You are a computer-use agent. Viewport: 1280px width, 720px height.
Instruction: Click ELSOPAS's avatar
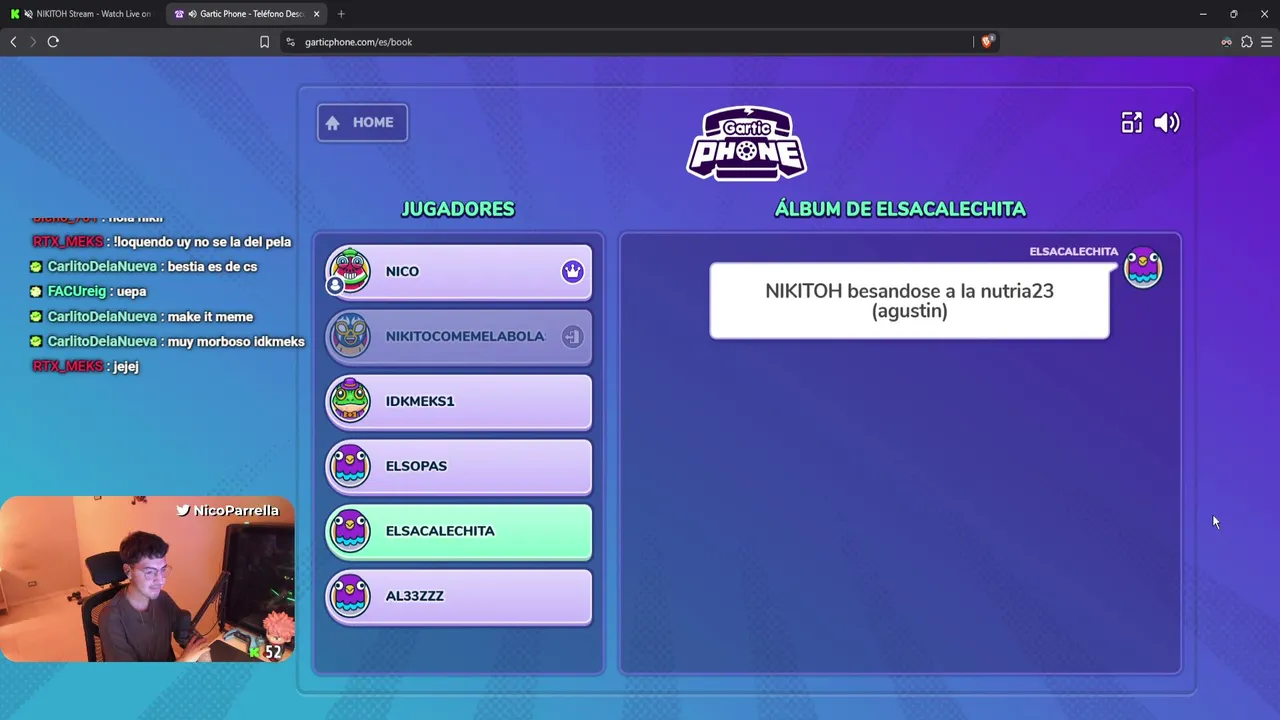click(349, 466)
